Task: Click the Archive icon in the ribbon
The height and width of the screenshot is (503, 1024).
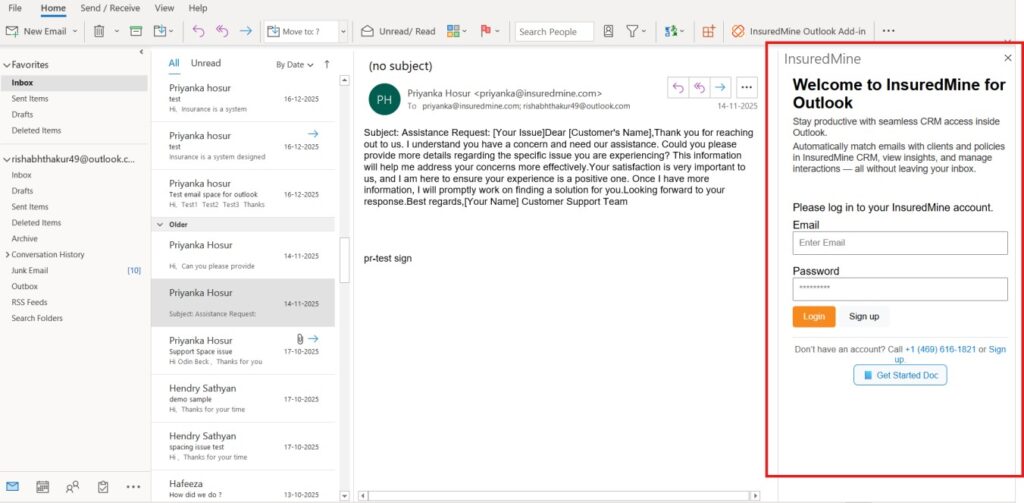Action: (135, 31)
